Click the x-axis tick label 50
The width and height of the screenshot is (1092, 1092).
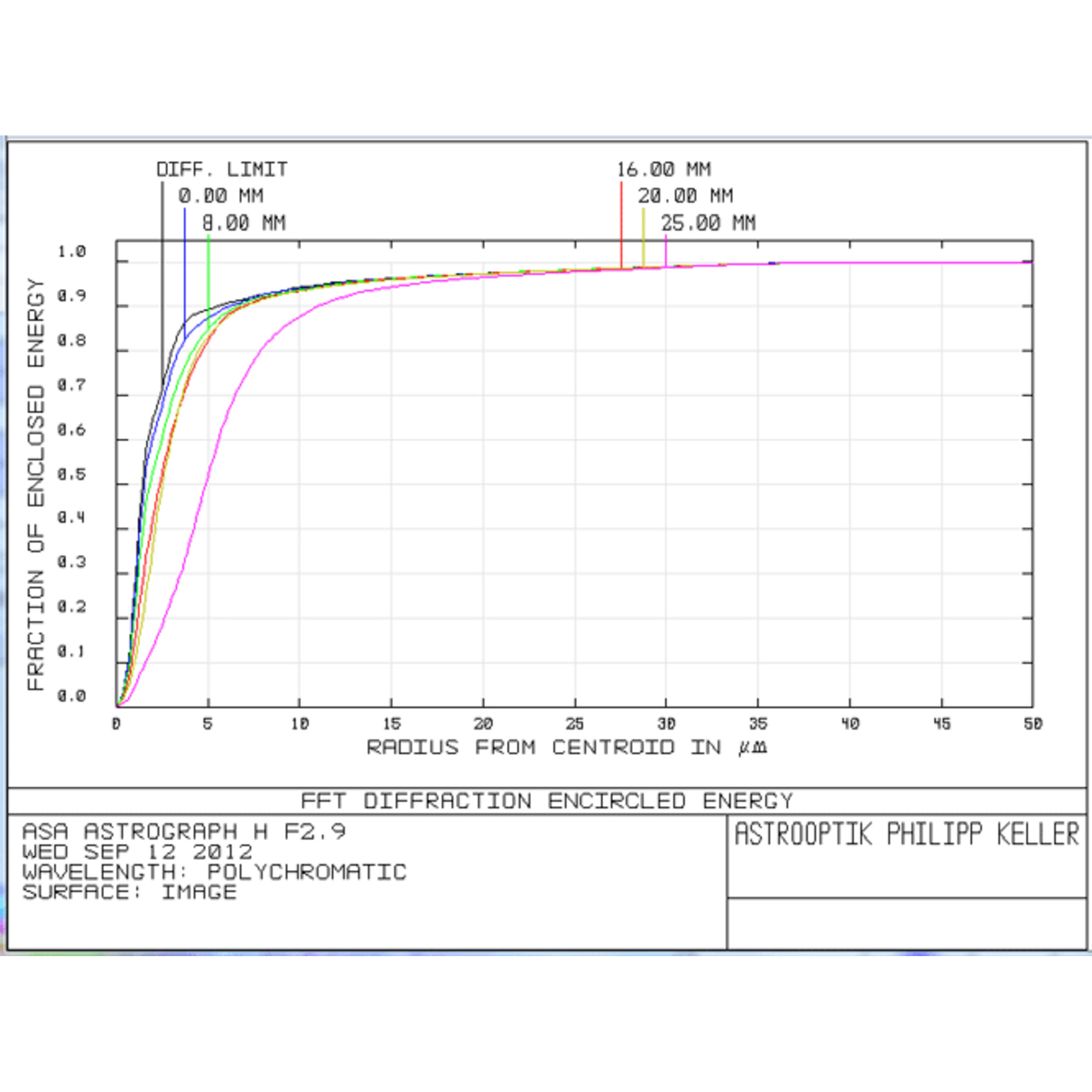[x=1032, y=724]
